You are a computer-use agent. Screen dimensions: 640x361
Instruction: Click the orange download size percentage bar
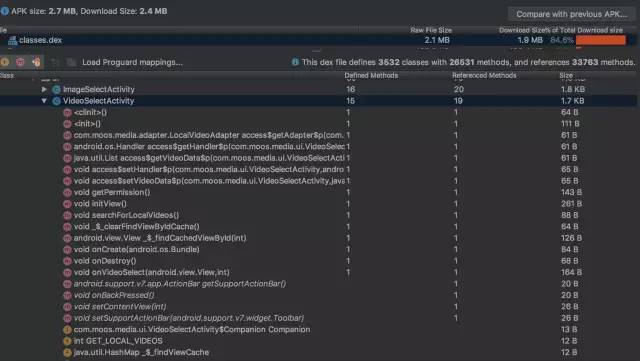[x=600, y=40]
